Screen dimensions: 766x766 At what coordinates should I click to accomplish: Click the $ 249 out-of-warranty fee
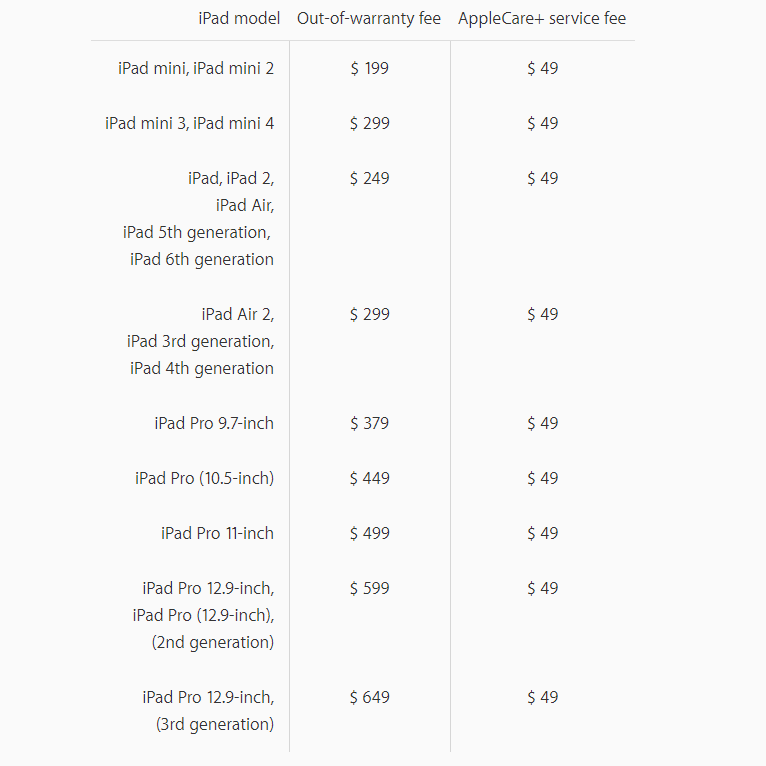coord(369,178)
